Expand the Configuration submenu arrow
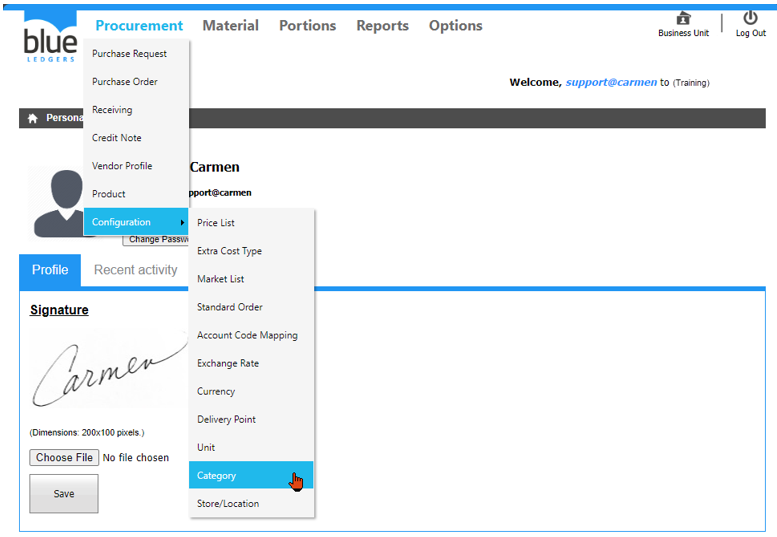 [182, 222]
